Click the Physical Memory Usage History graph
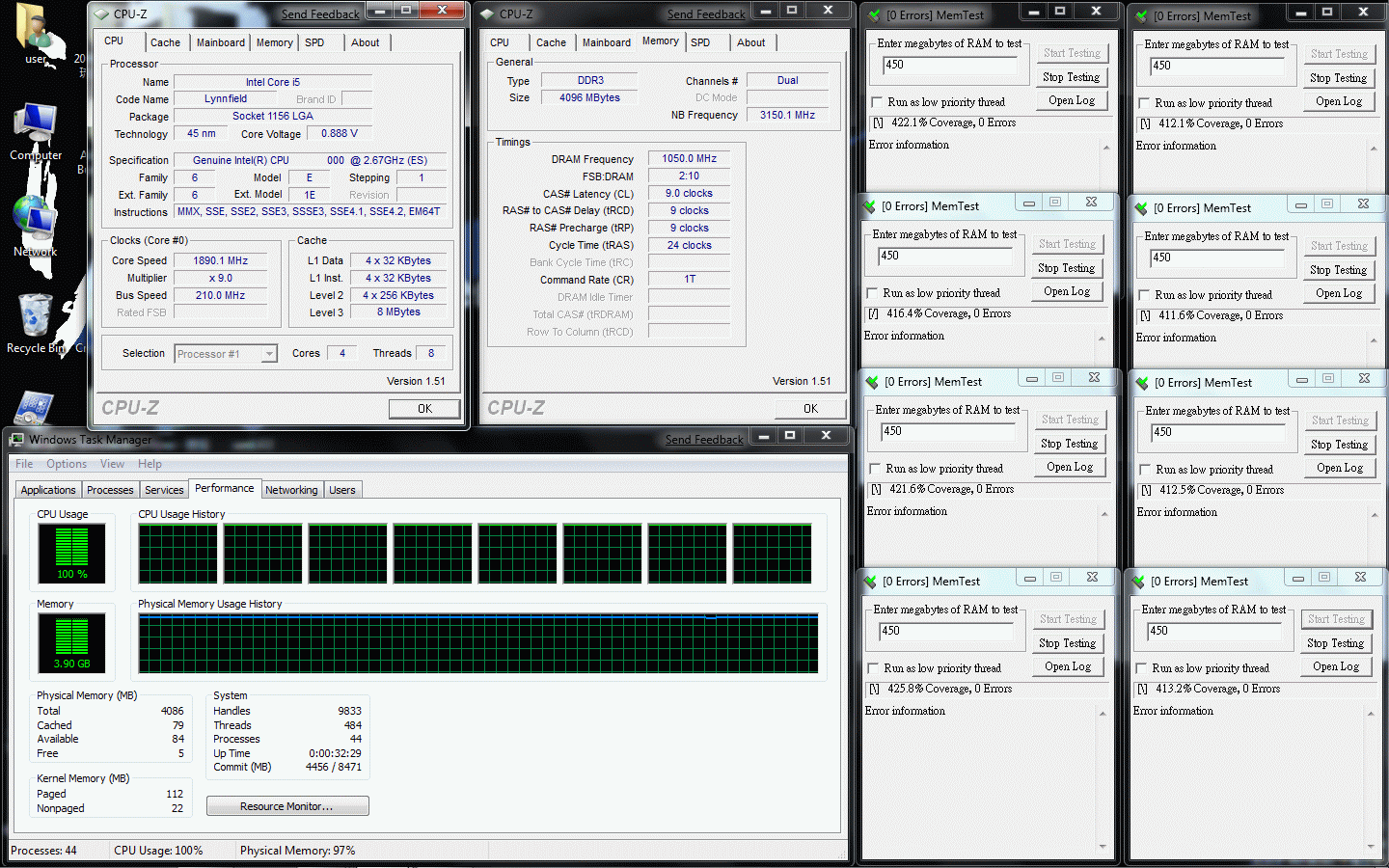 (x=478, y=643)
